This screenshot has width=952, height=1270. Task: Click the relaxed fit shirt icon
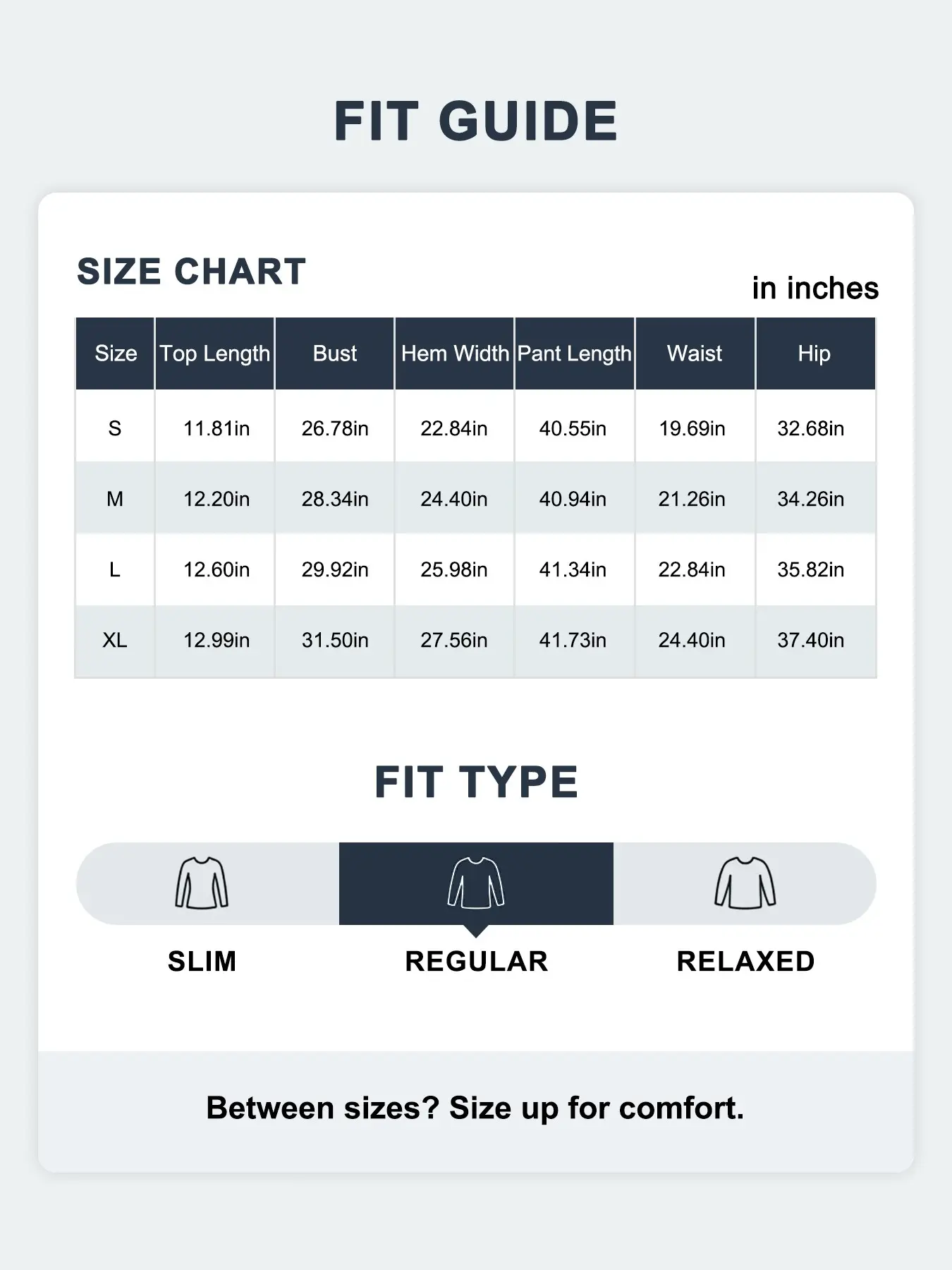click(745, 883)
